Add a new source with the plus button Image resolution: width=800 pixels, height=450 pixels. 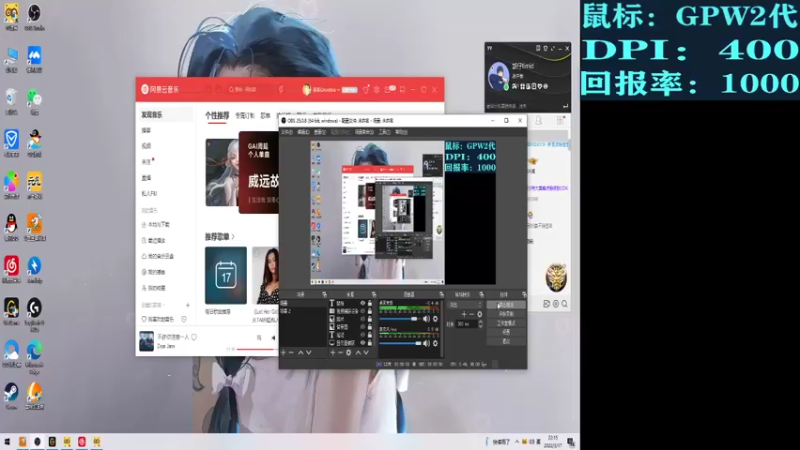pyautogui.click(x=333, y=353)
